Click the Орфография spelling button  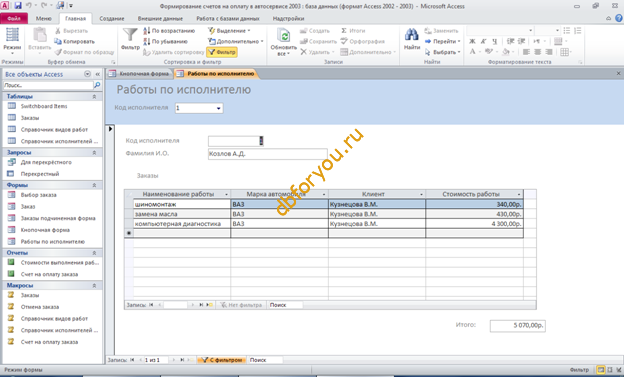tap(363, 41)
